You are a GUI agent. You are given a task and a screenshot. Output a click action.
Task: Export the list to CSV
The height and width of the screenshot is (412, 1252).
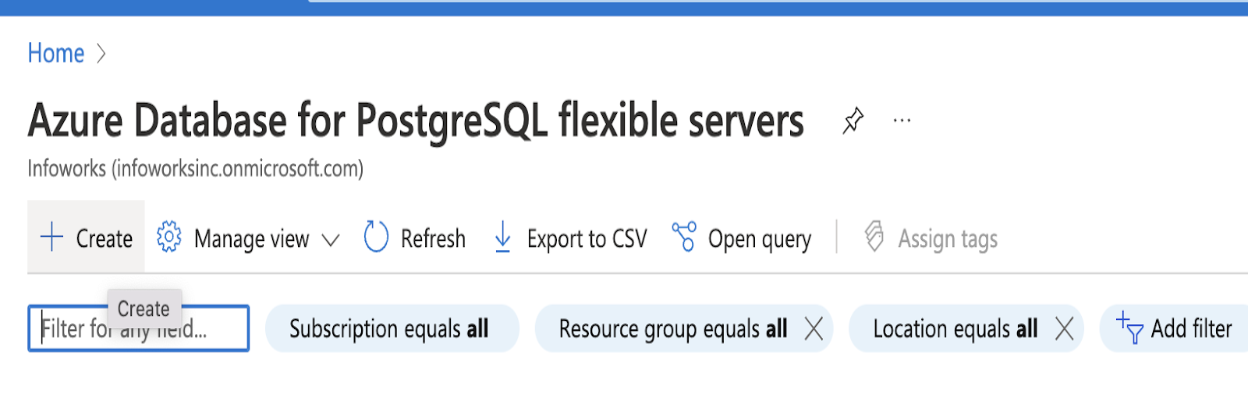571,239
